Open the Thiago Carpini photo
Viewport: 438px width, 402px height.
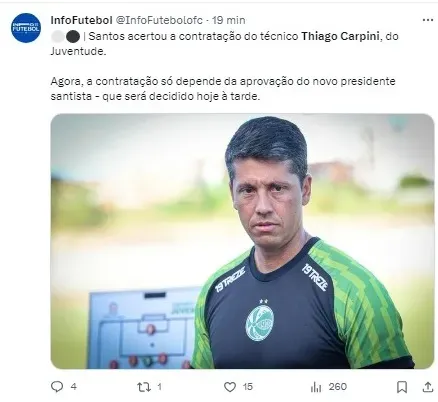point(242,241)
